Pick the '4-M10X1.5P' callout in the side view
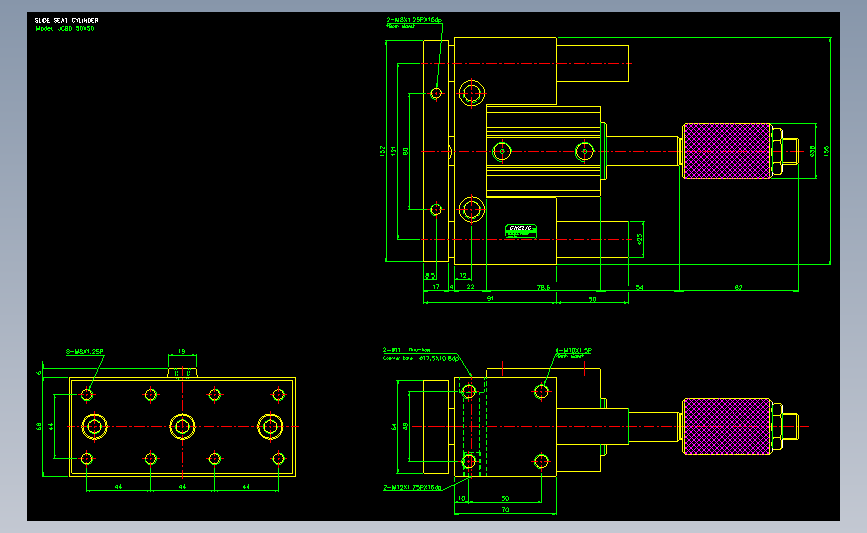The image size is (867, 533). point(573,351)
